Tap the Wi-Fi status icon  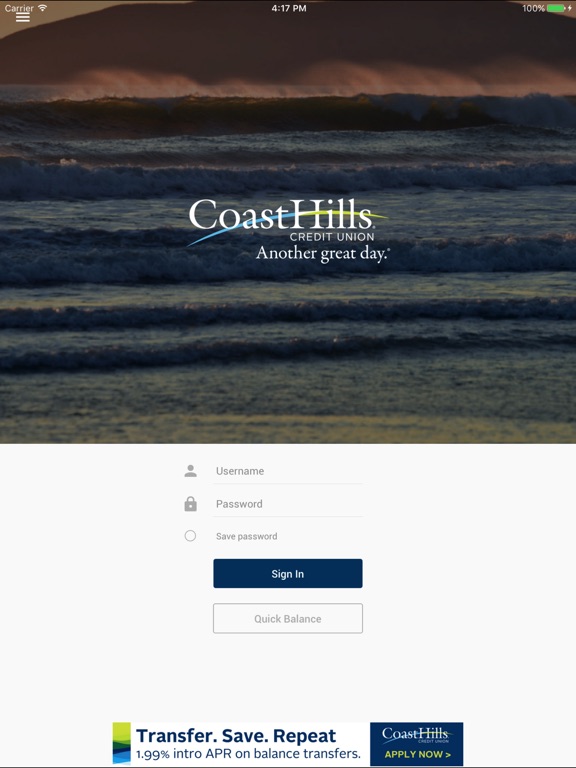click(43, 8)
